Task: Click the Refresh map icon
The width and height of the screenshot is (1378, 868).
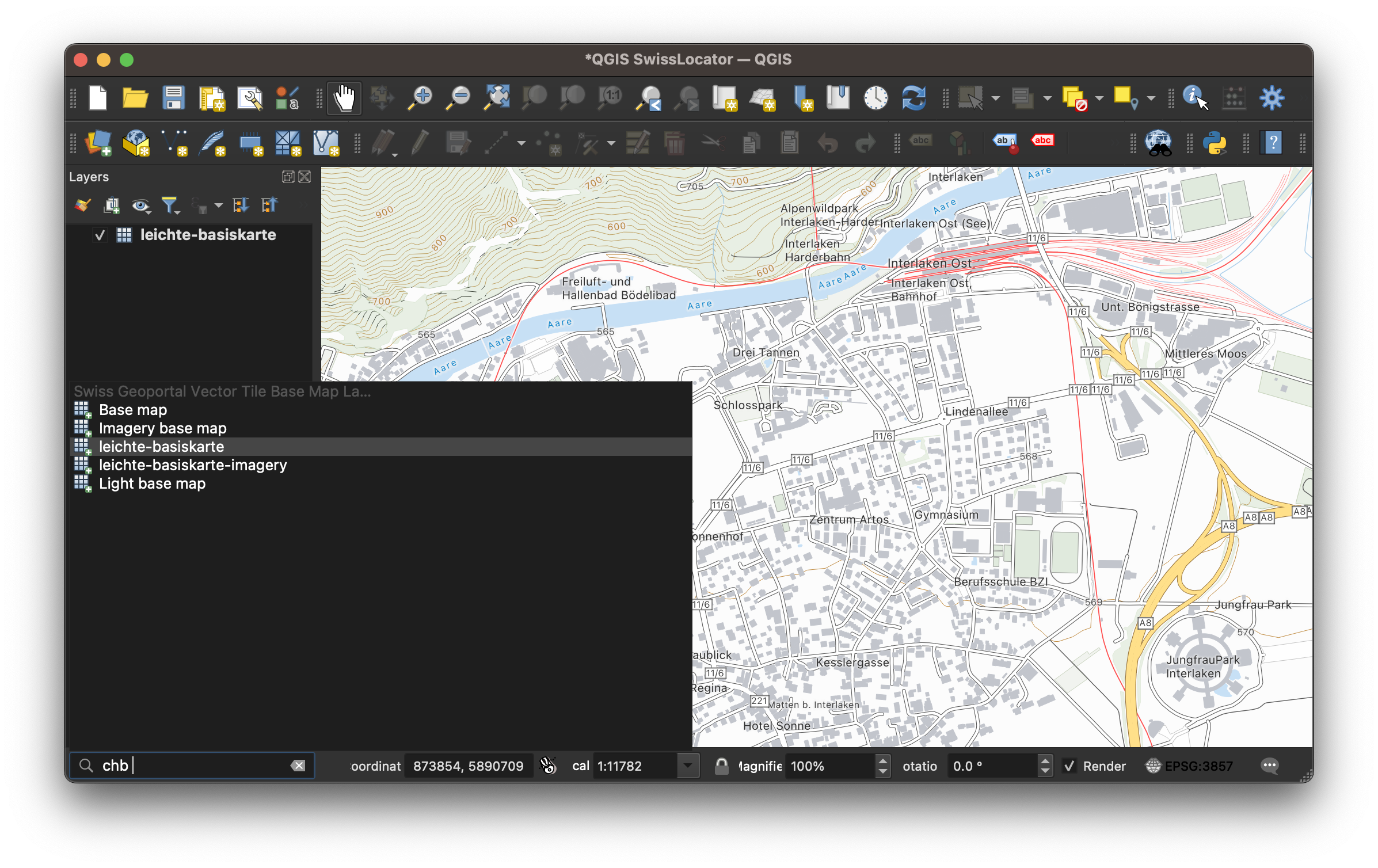Action: [x=913, y=98]
